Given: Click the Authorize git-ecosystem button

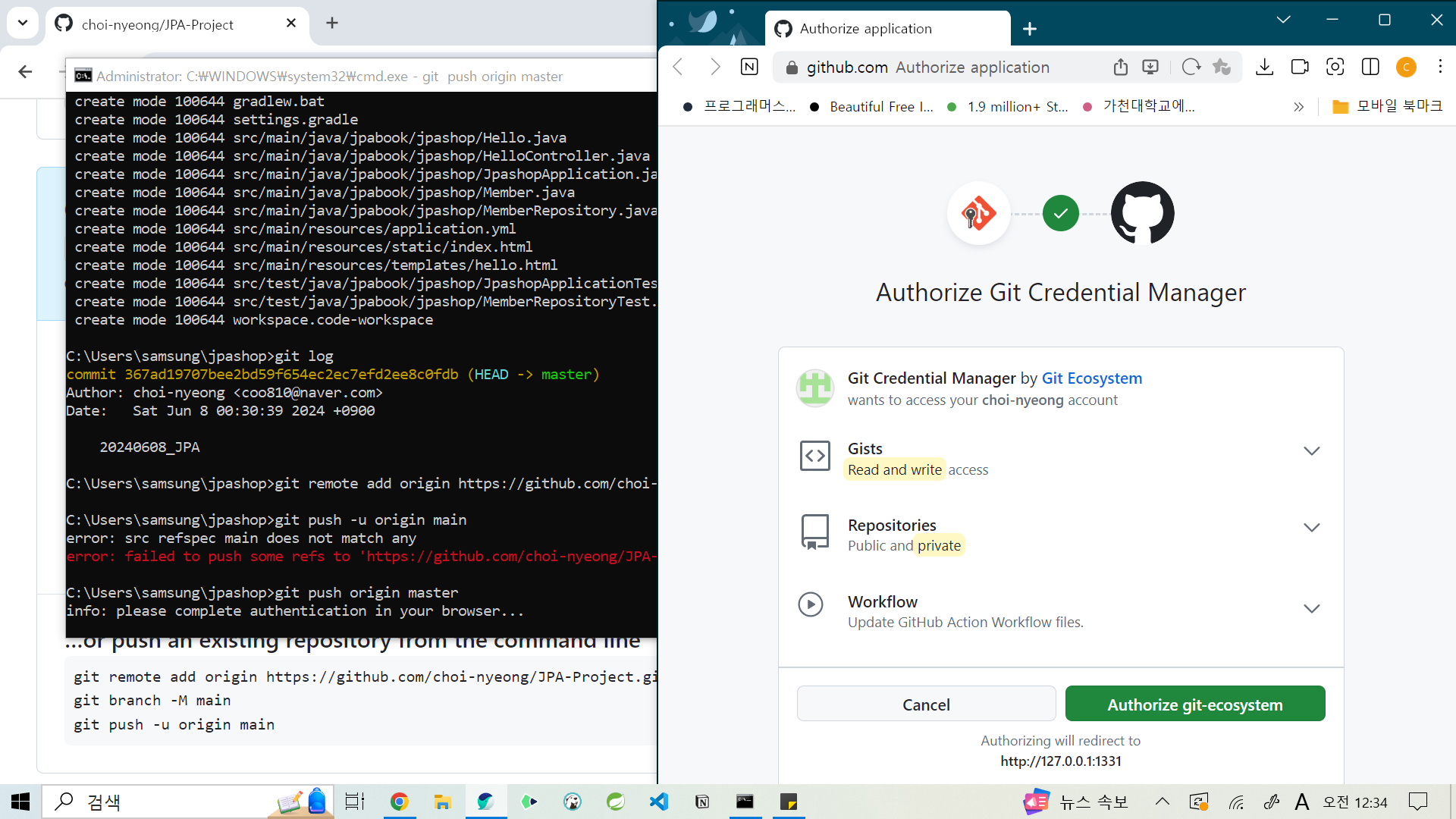Looking at the screenshot, I should coord(1195,704).
